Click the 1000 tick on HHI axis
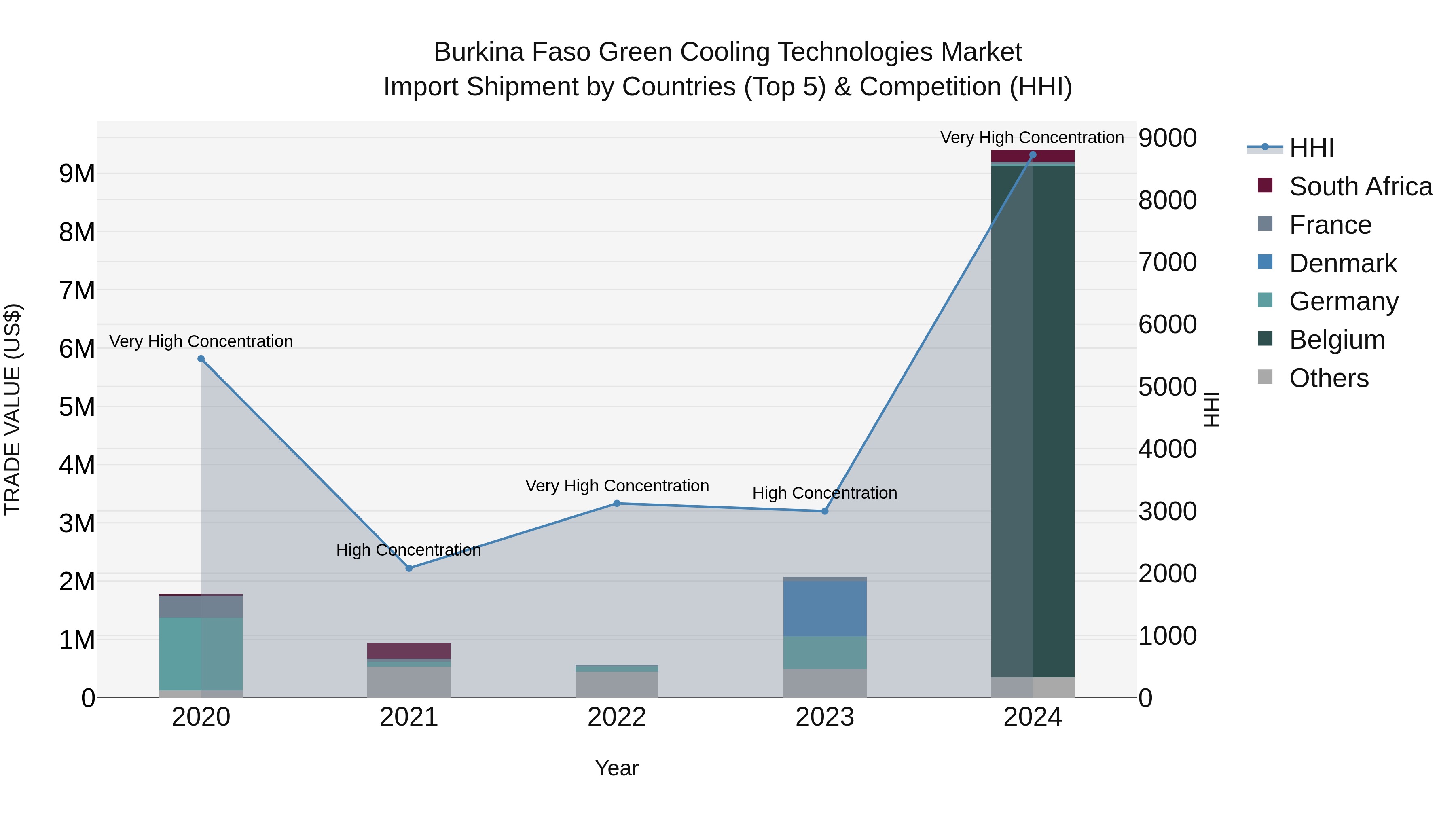This screenshot has width=1456, height=819. [1168, 636]
